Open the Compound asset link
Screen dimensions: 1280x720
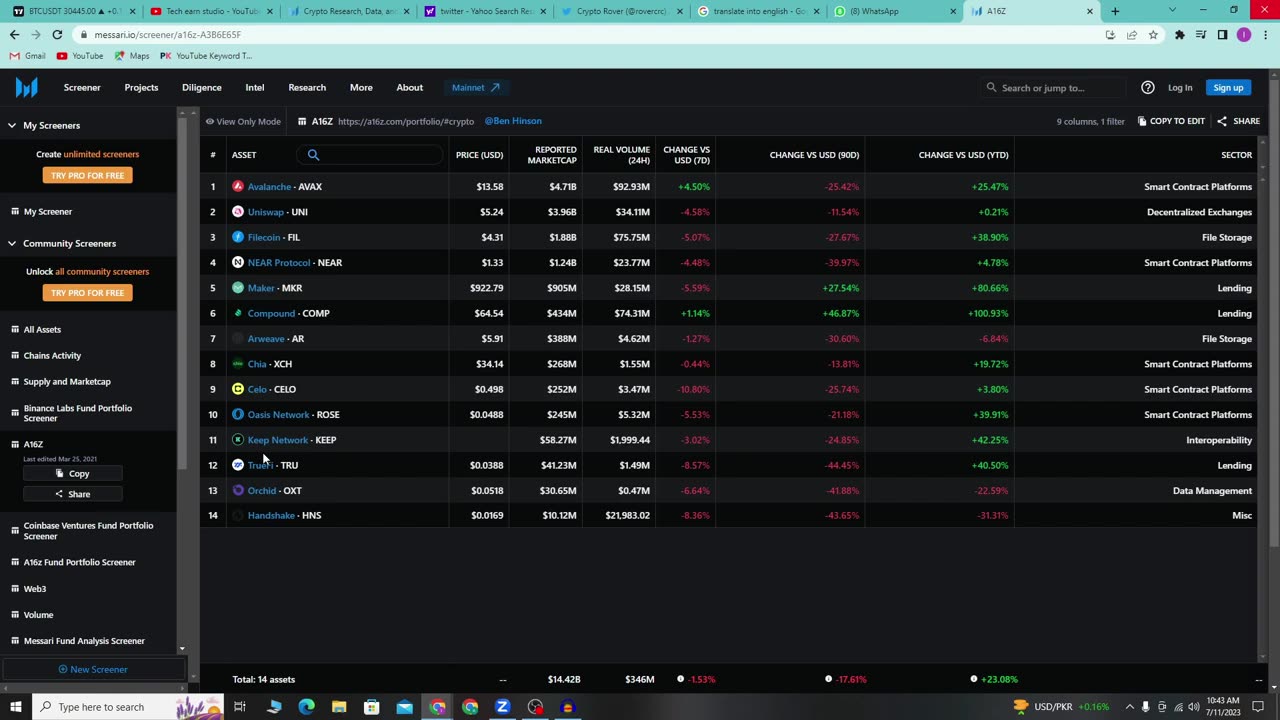[x=271, y=313]
